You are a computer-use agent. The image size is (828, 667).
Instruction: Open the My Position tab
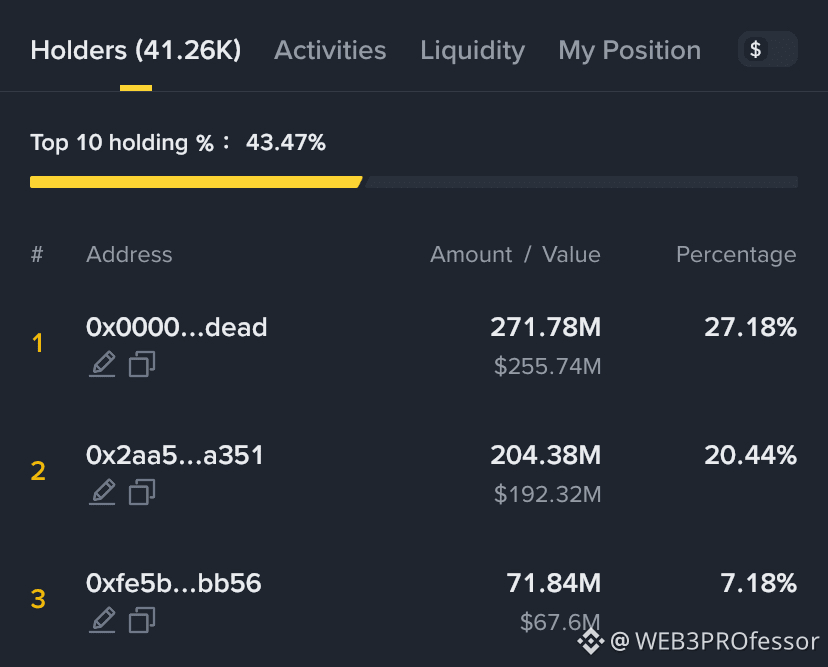click(629, 51)
